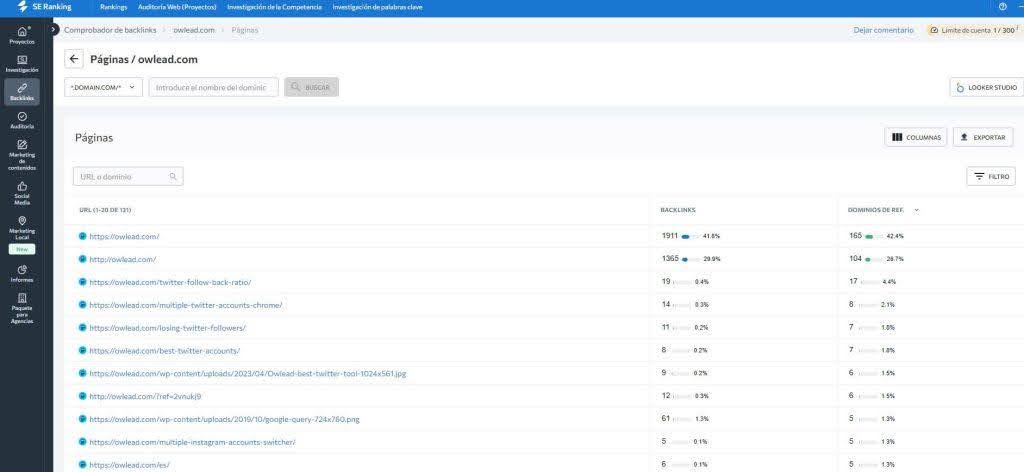Click the globe icon beside multiple-instagram-accounts-switcher URL
This screenshot has height=472, width=1024.
click(x=82, y=442)
